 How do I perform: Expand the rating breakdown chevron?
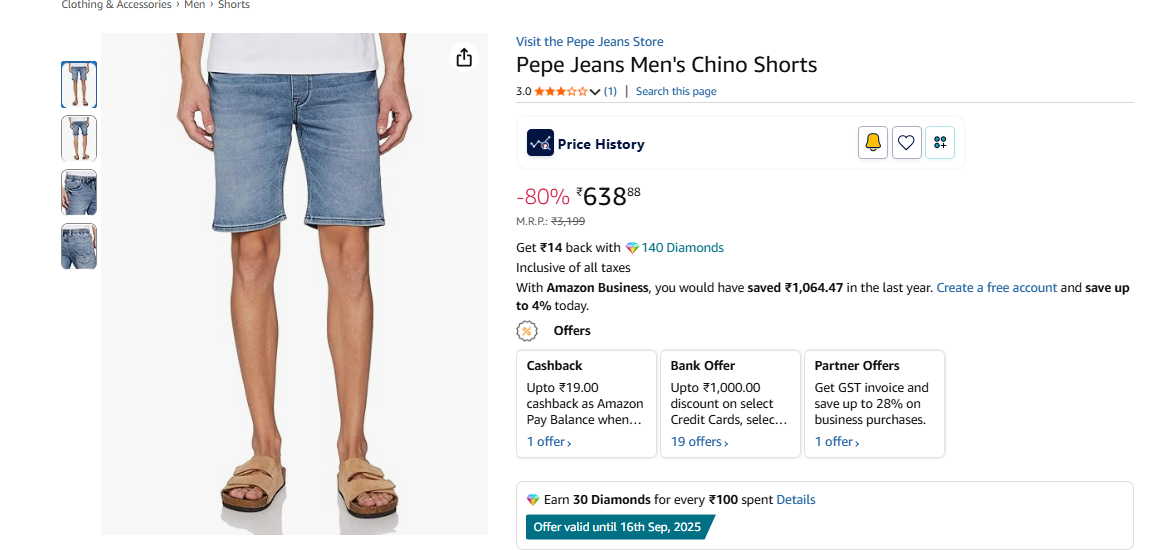point(595,92)
